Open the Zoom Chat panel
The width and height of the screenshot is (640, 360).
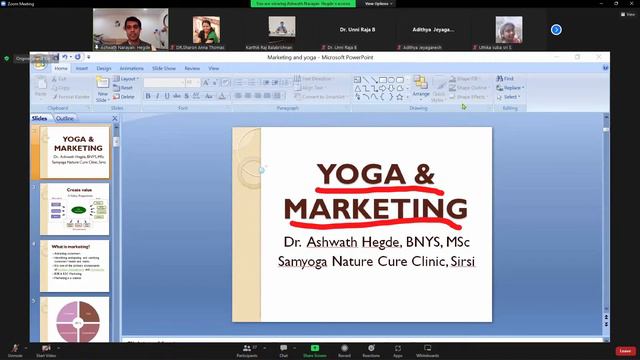point(284,350)
